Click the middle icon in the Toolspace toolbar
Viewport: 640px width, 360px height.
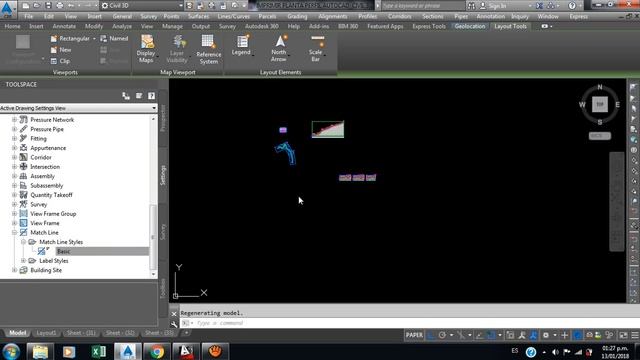139,96
